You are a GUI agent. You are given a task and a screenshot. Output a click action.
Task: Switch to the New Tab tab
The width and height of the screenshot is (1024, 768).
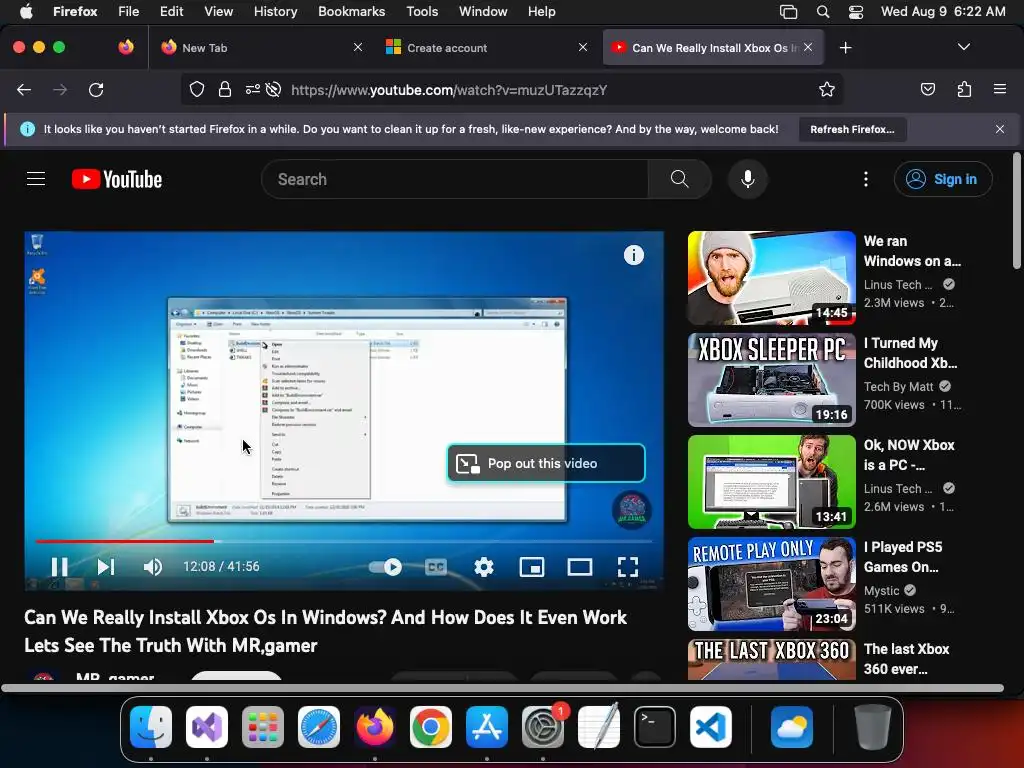pyautogui.click(x=261, y=48)
